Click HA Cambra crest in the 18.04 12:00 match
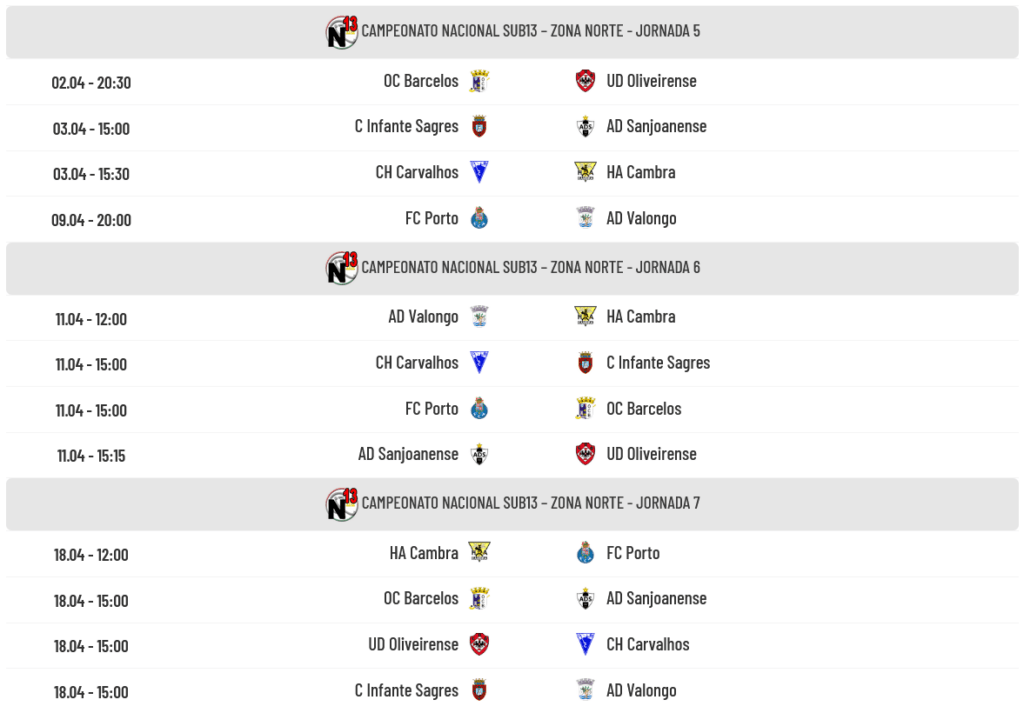The height and width of the screenshot is (713, 1024). point(479,553)
